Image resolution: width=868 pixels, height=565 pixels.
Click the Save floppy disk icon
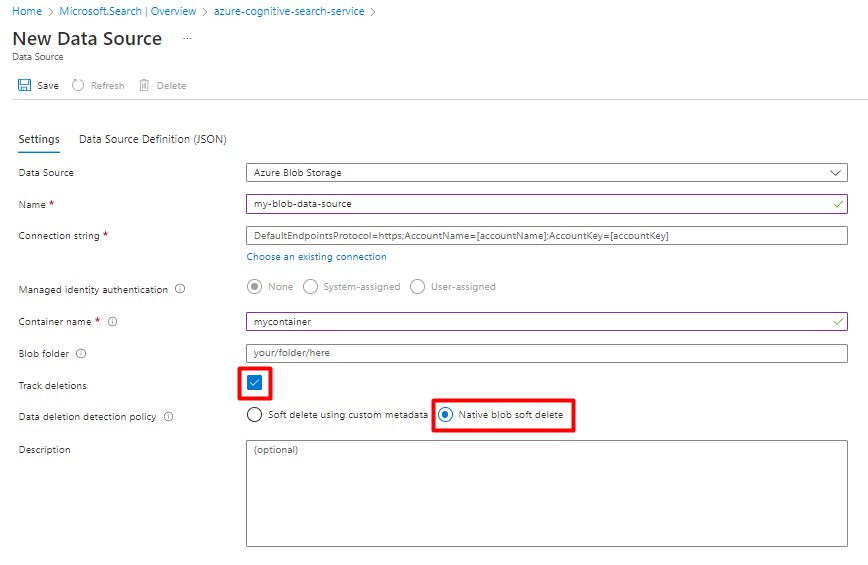point(24,85)
